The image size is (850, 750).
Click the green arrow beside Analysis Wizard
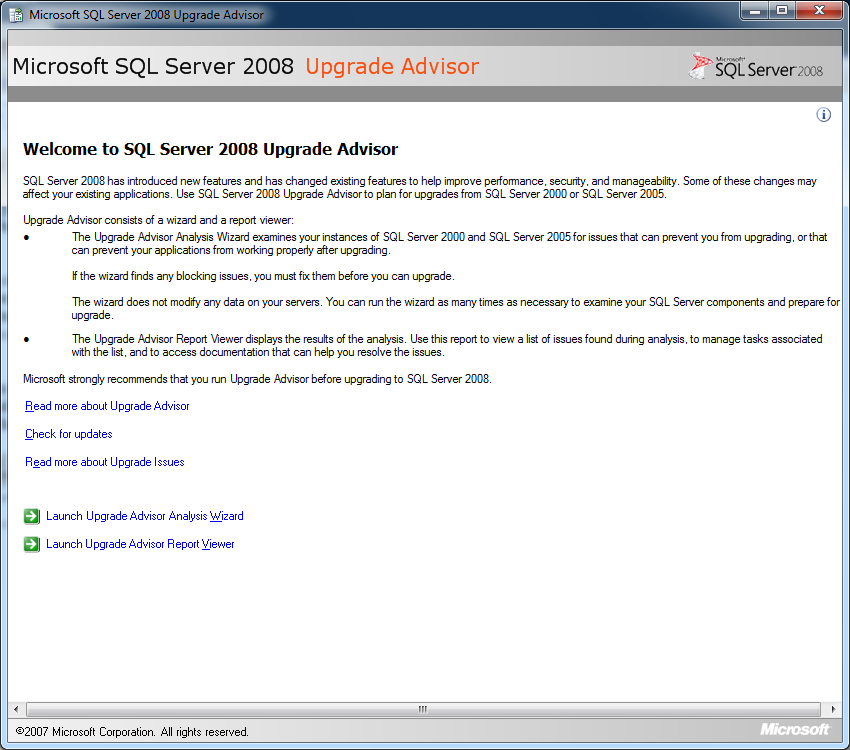[x=31, y=516]
